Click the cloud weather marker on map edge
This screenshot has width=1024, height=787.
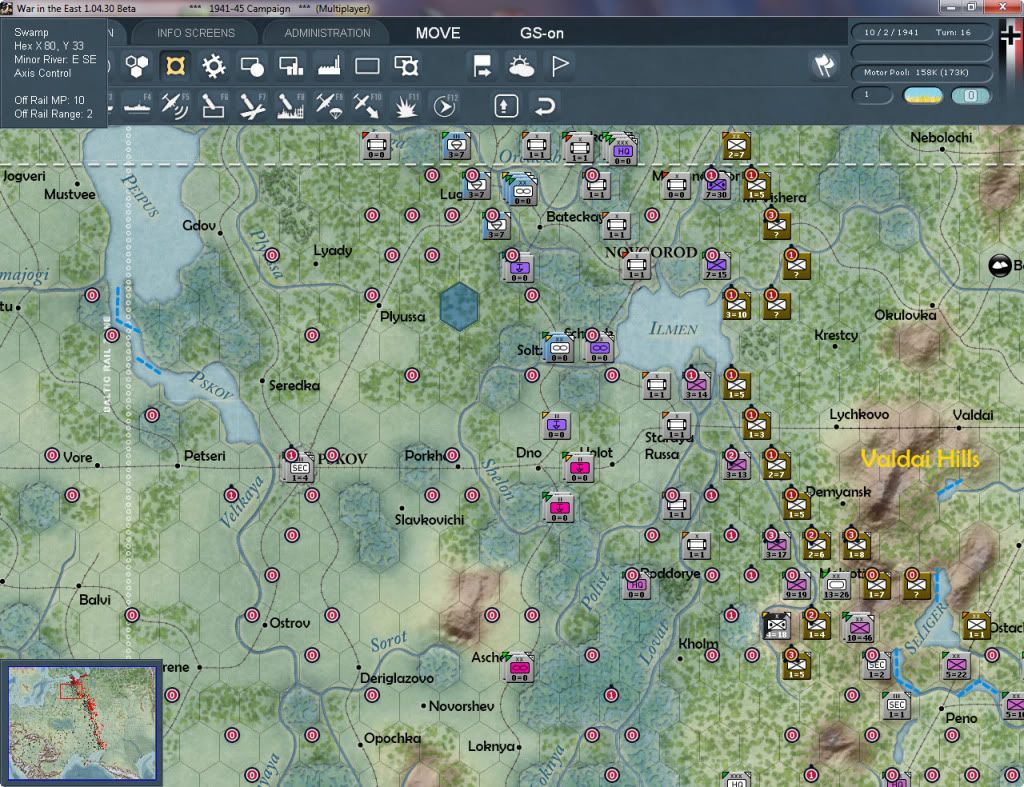(x=1000, y=265)
